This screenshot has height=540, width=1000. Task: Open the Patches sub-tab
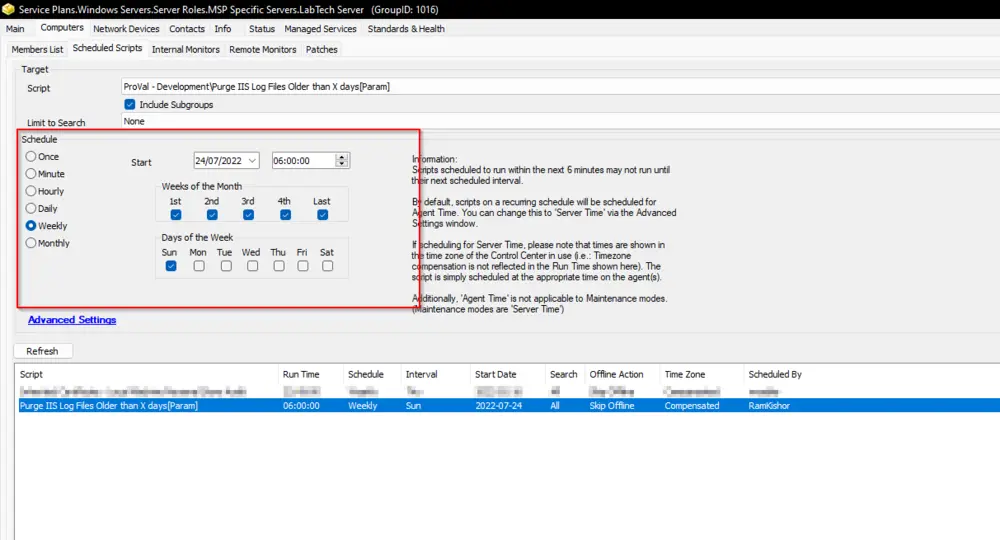coord(321,49)
